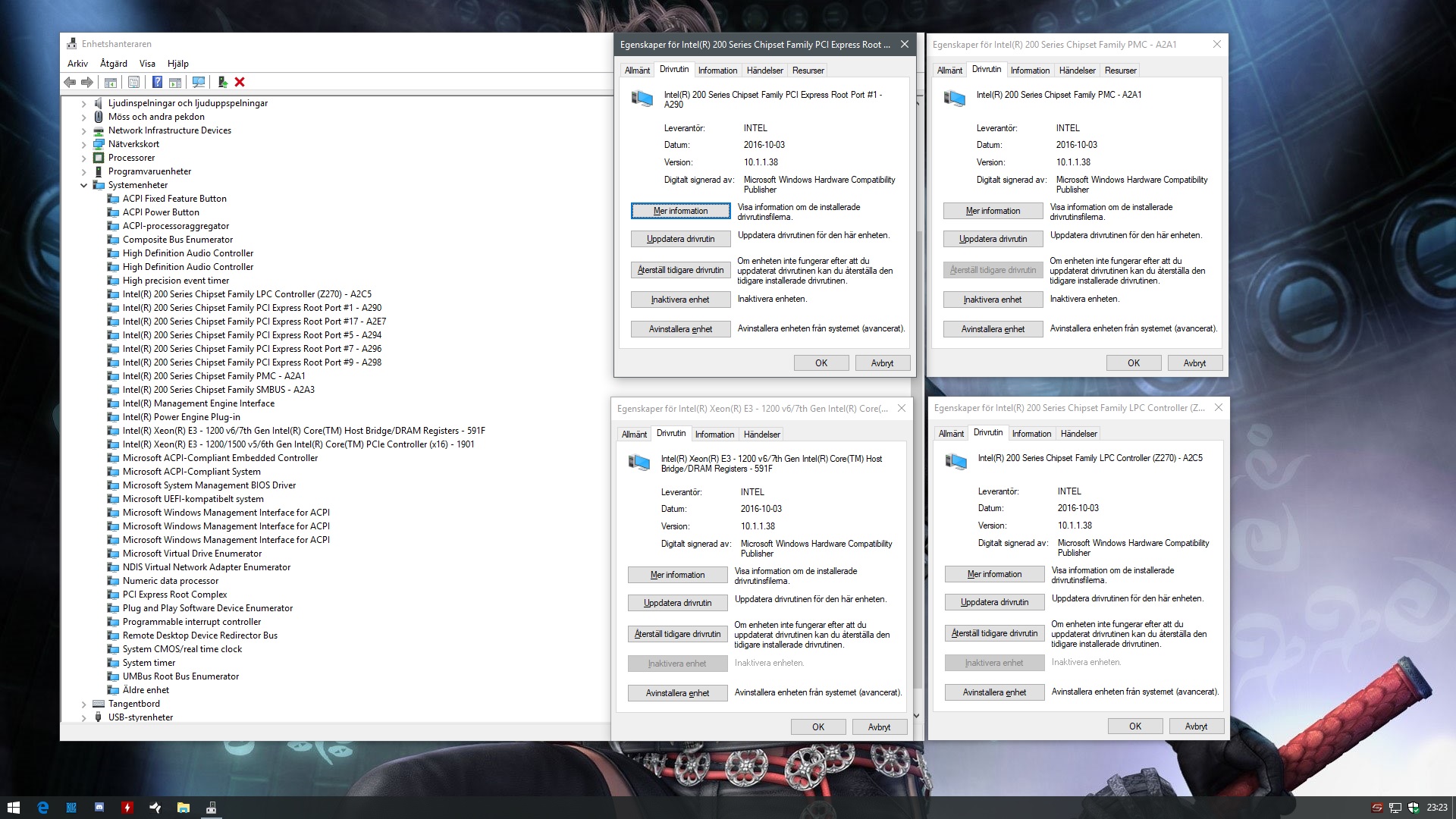
Task: Select Composite Bus Enumerator device
Action: click(177, 240)
